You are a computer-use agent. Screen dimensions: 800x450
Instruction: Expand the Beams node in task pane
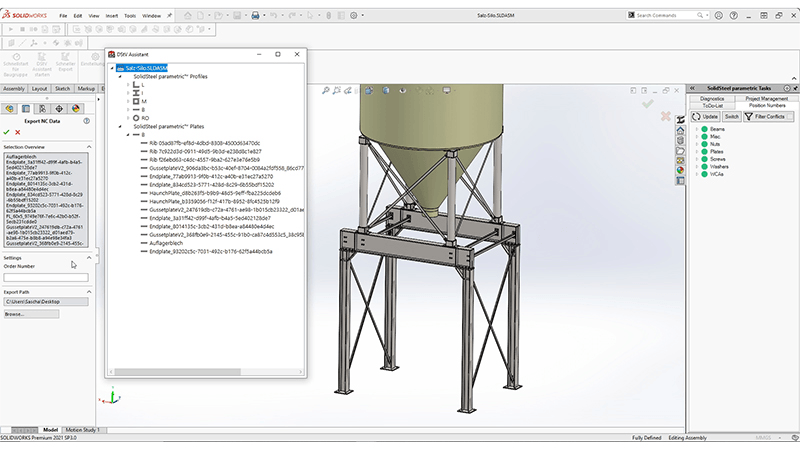pos(697,129)
